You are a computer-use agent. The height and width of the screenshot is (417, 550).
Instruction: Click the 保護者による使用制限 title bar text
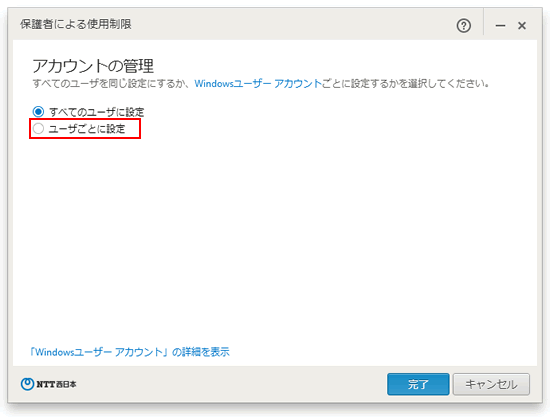(76, 24)
